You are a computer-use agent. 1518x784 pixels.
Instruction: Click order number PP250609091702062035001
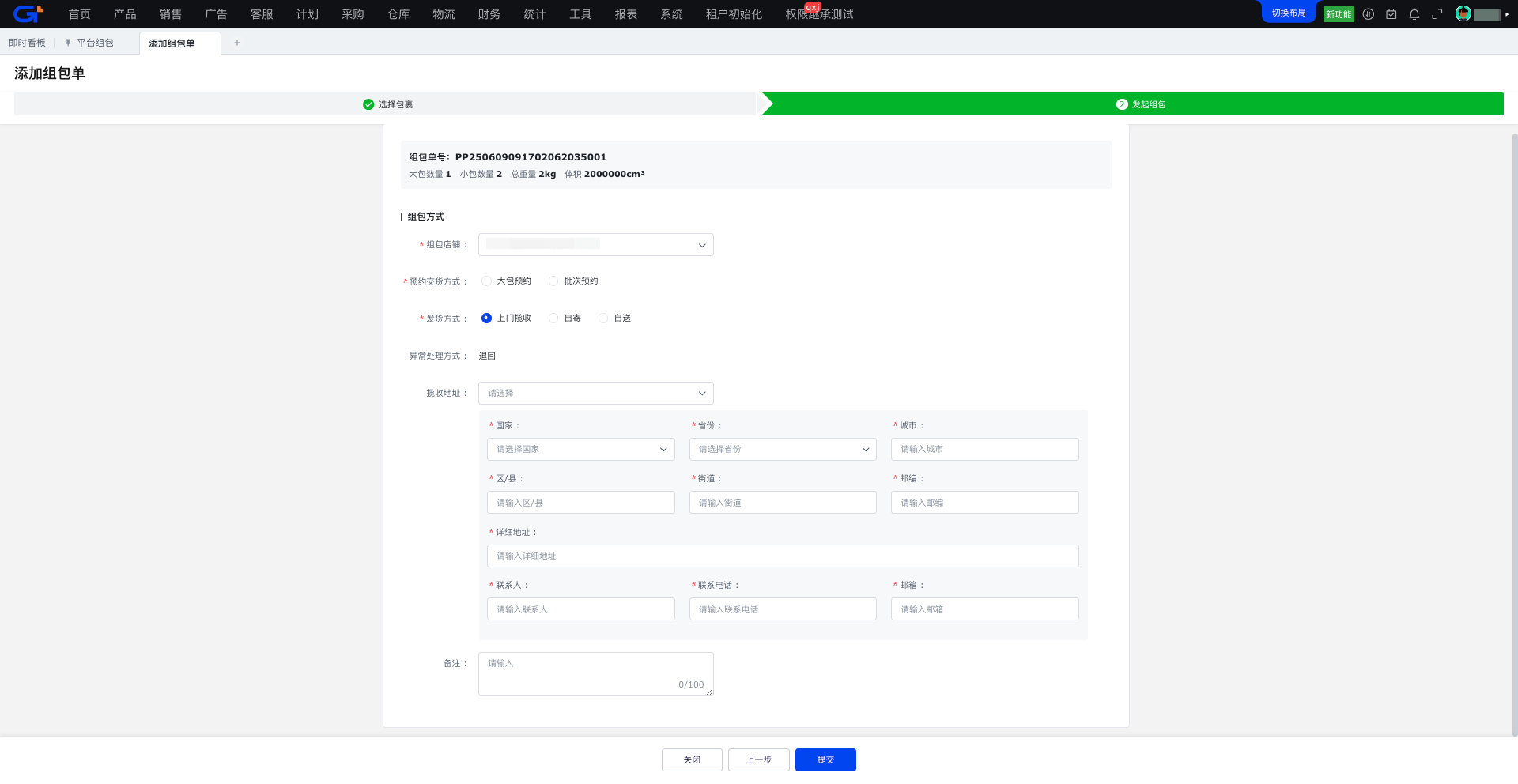tap(531, 157)
